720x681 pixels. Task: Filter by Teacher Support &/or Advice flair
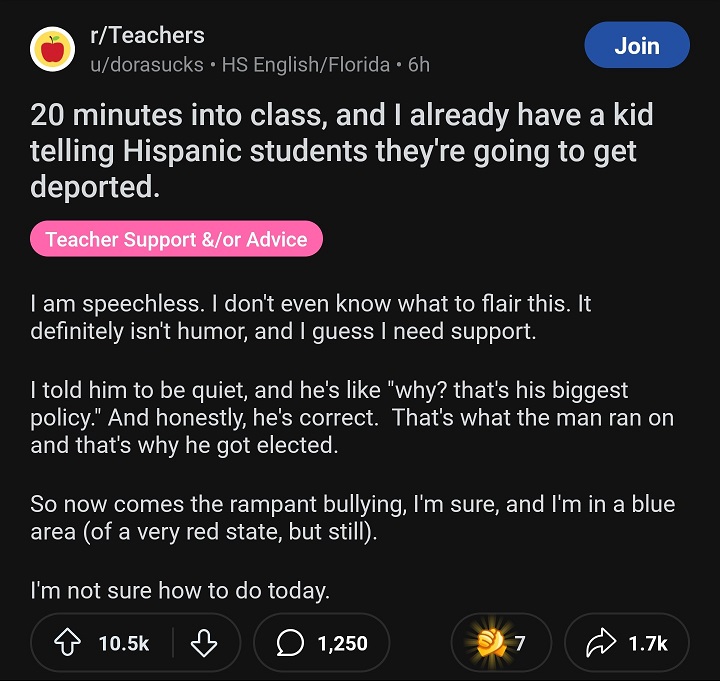(176, 239)
